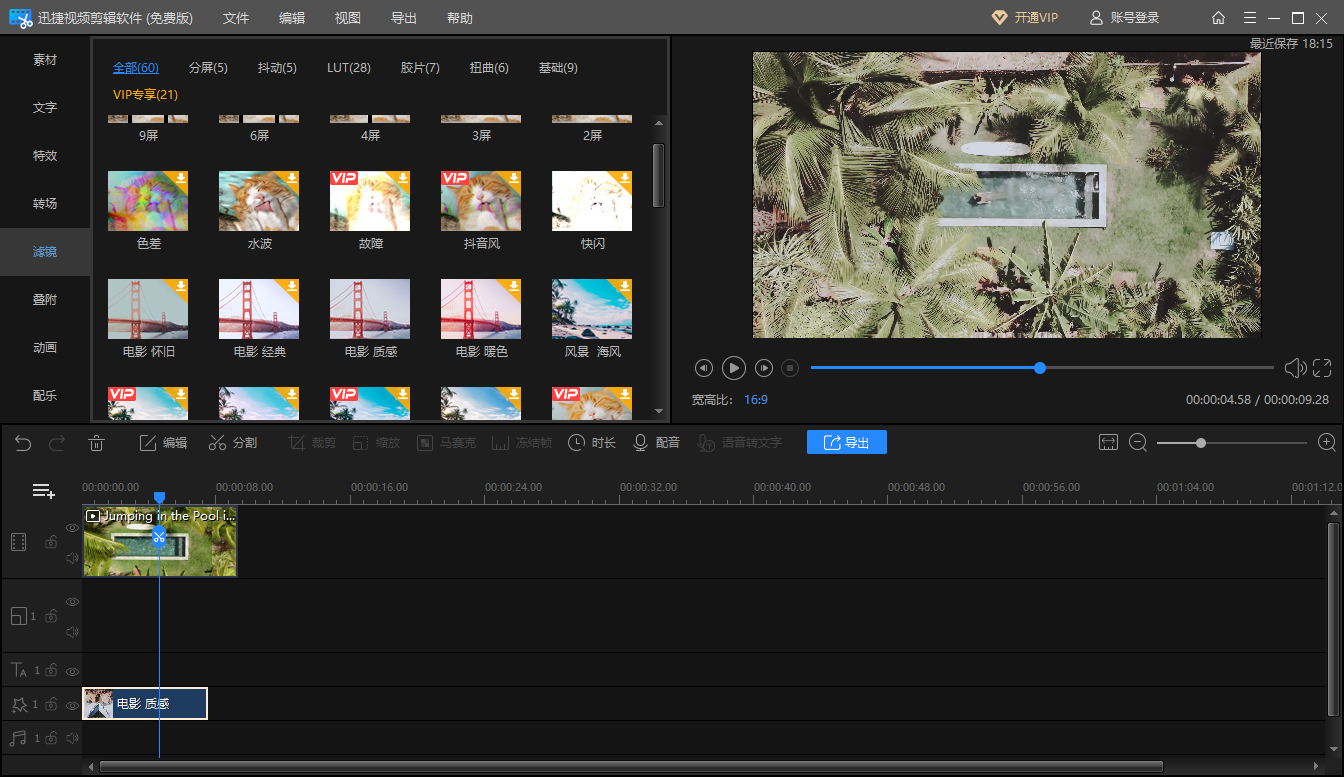Open the Duration (时长) clock tool
The height and width of the screenshot is (777, 1344).
[x=592, y=443]
